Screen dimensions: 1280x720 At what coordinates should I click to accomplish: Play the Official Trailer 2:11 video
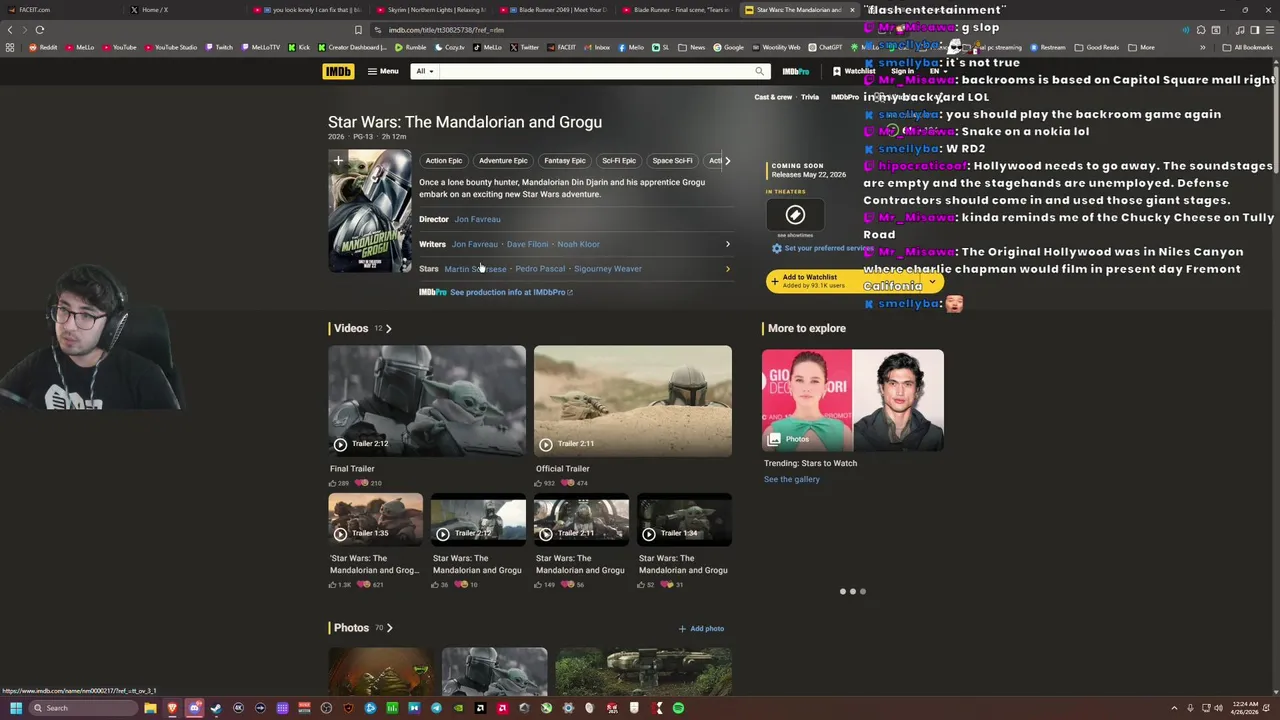coord(633,401)
